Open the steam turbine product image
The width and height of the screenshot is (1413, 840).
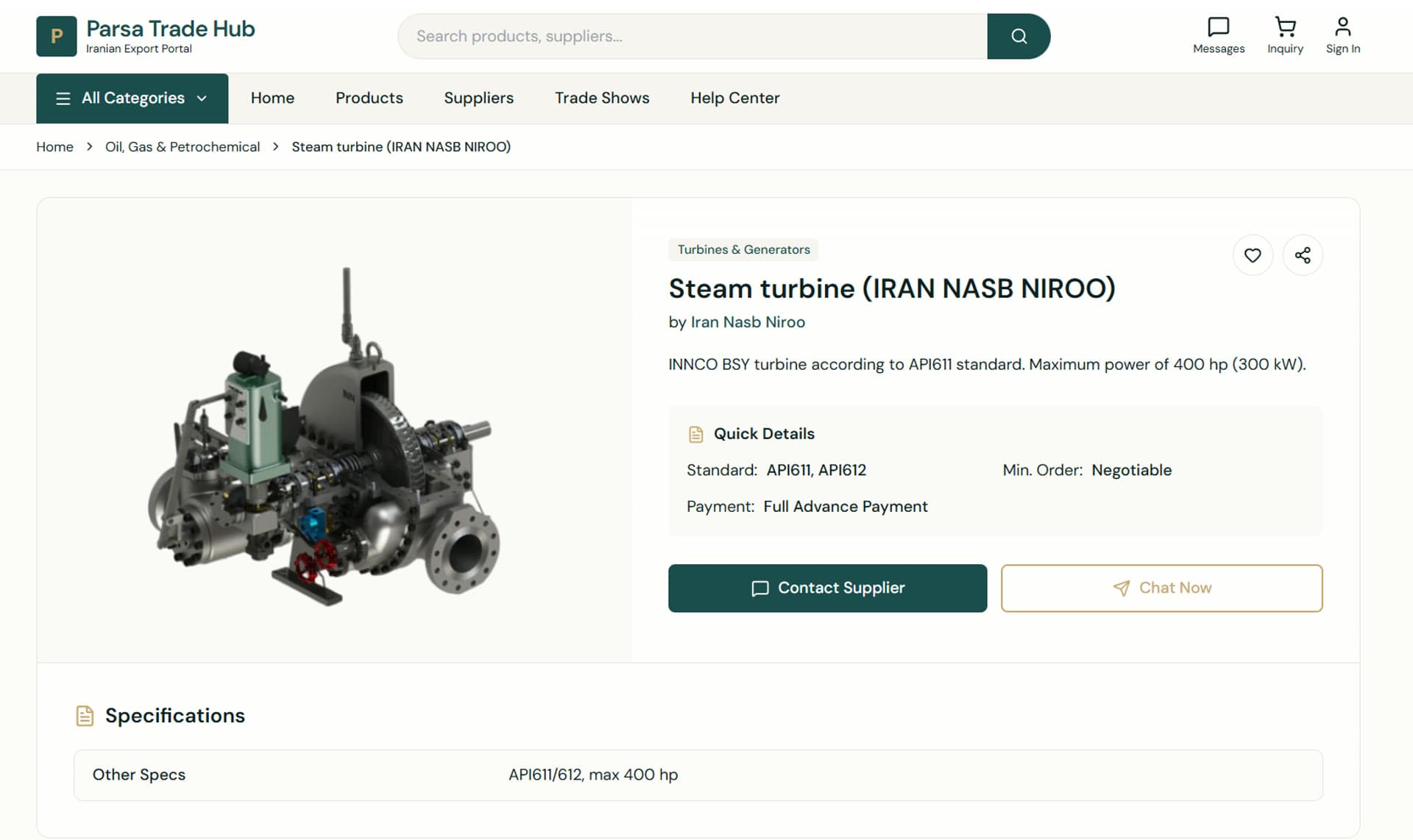[324, 436]
